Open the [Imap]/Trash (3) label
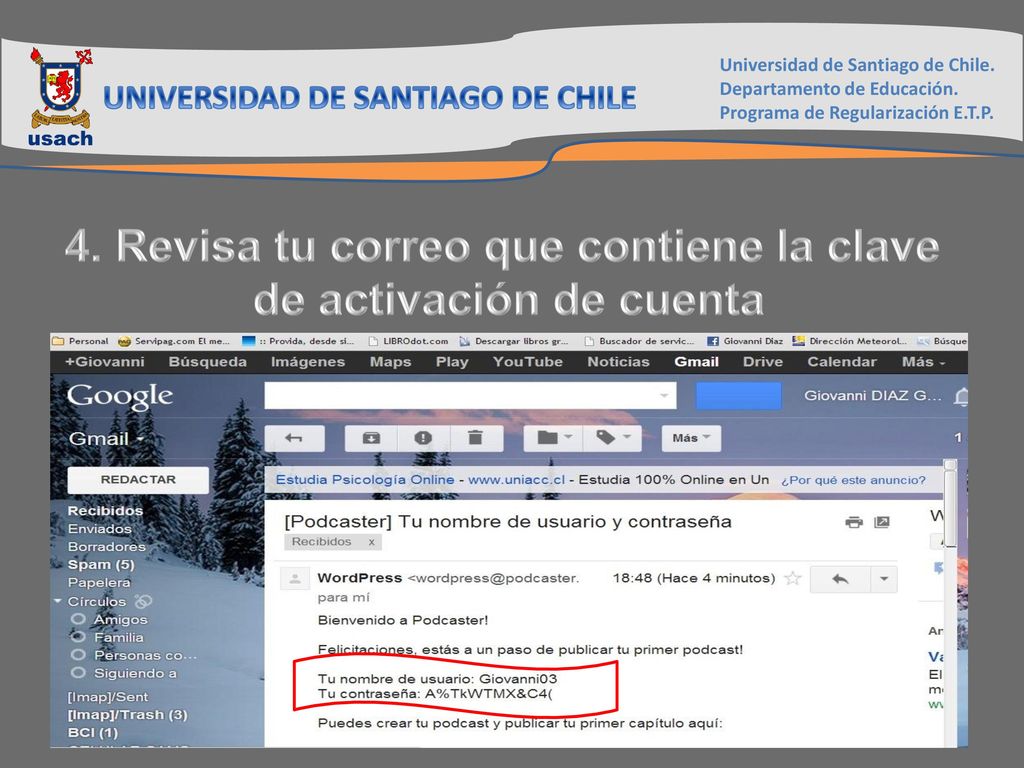Image resolution: width=1024 pixels, height=768 pixels. pyautogui.click(x=127, y=715)
